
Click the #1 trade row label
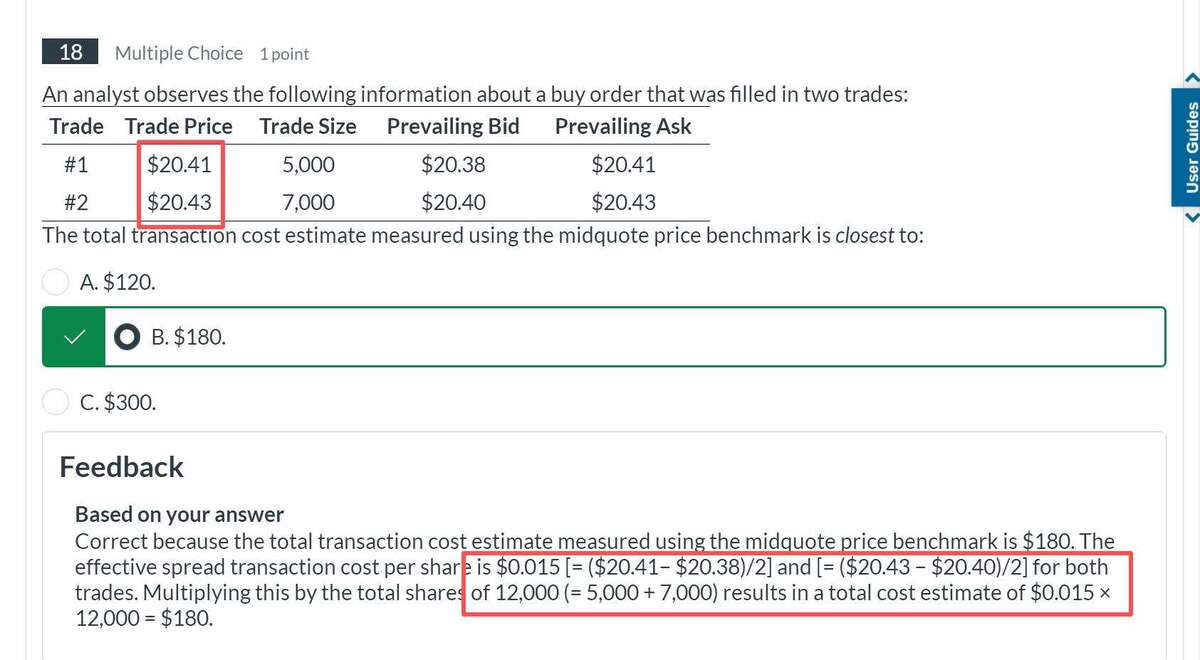click(x=76, y=164)
